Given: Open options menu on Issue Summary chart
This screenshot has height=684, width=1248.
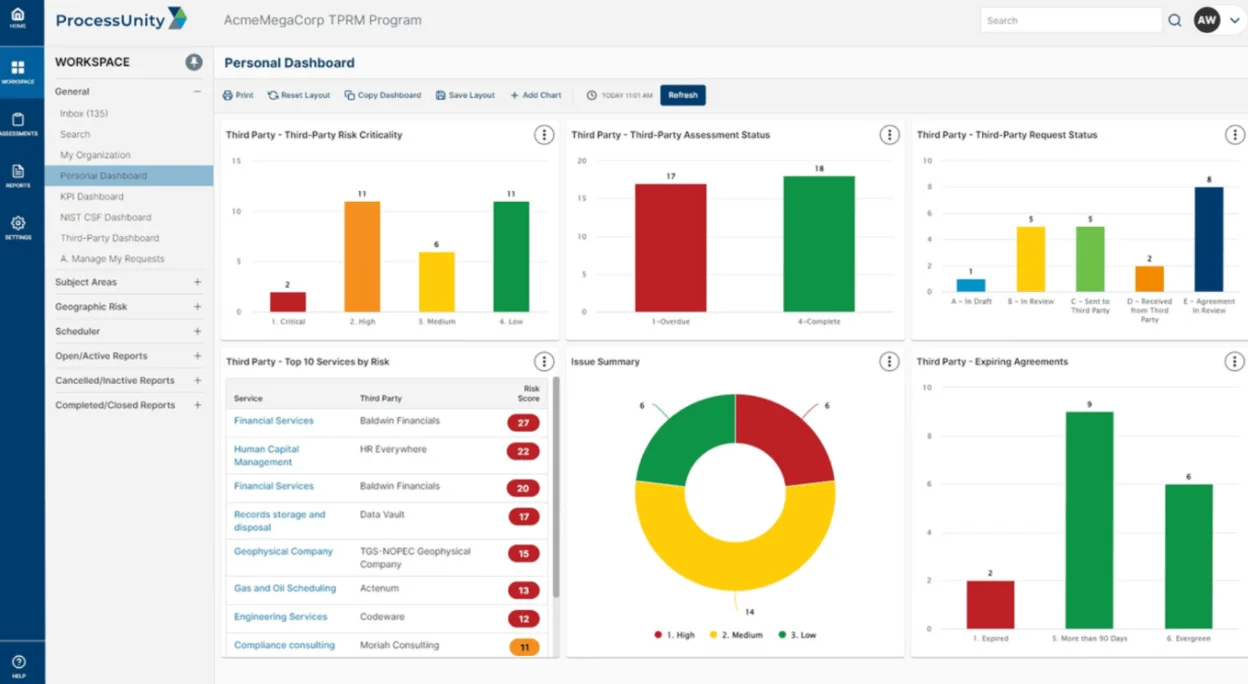Looking at the screenshot, I should [889, 361].
